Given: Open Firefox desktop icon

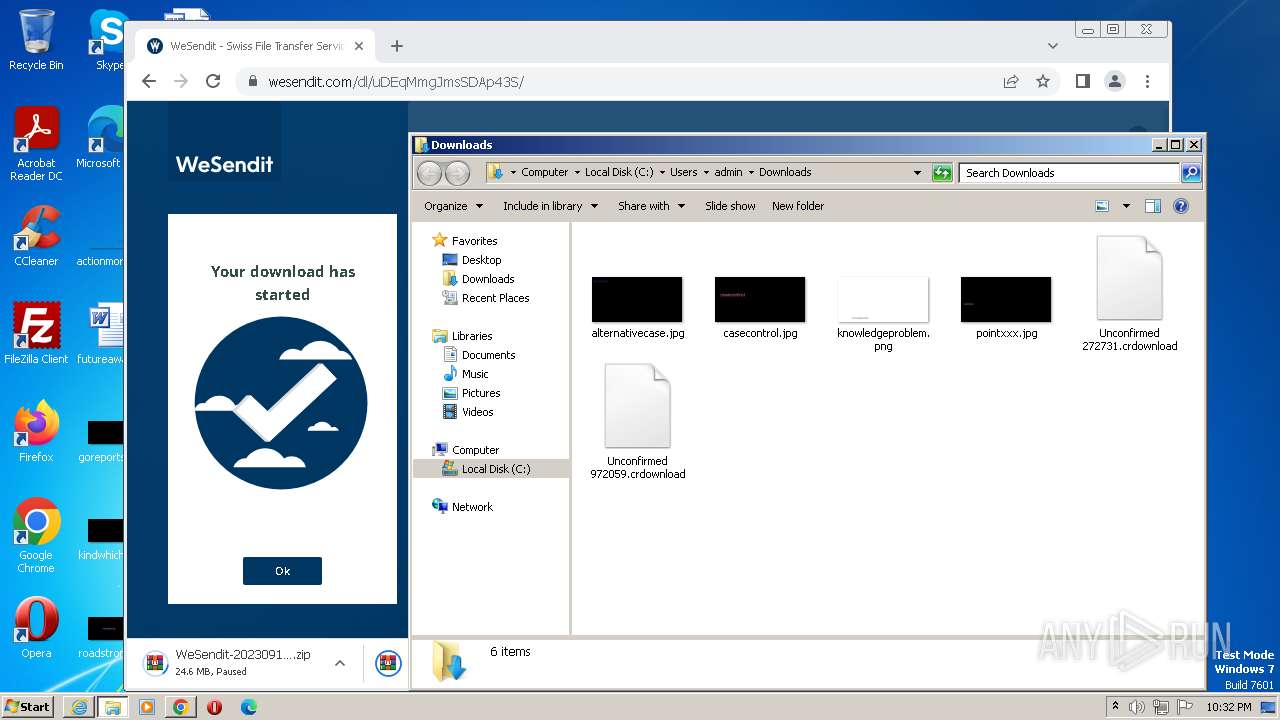Looking at the screenshot, I should (x=36, y=431).
